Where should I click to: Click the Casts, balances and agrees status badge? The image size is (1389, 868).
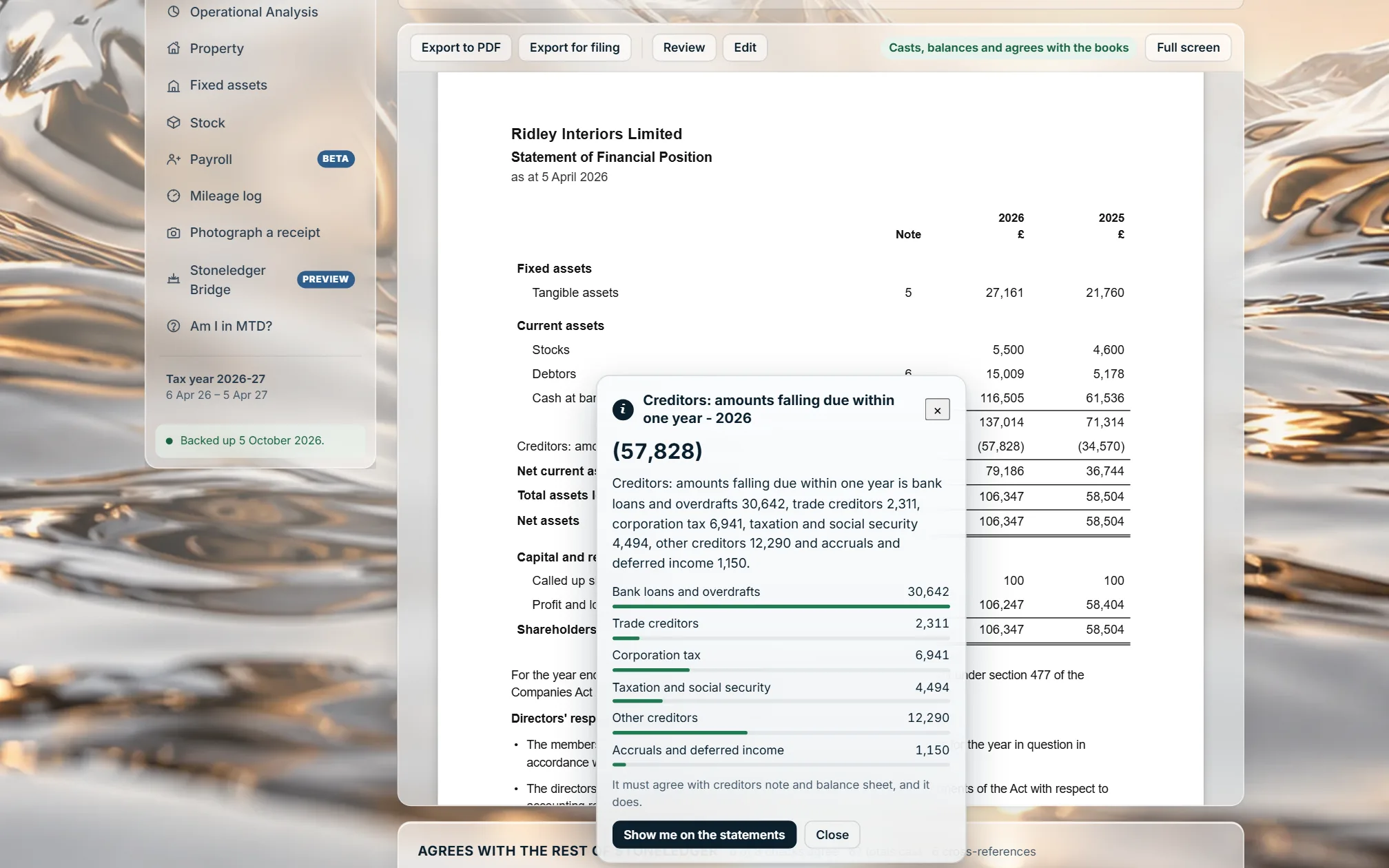[x=1008, y=48]
